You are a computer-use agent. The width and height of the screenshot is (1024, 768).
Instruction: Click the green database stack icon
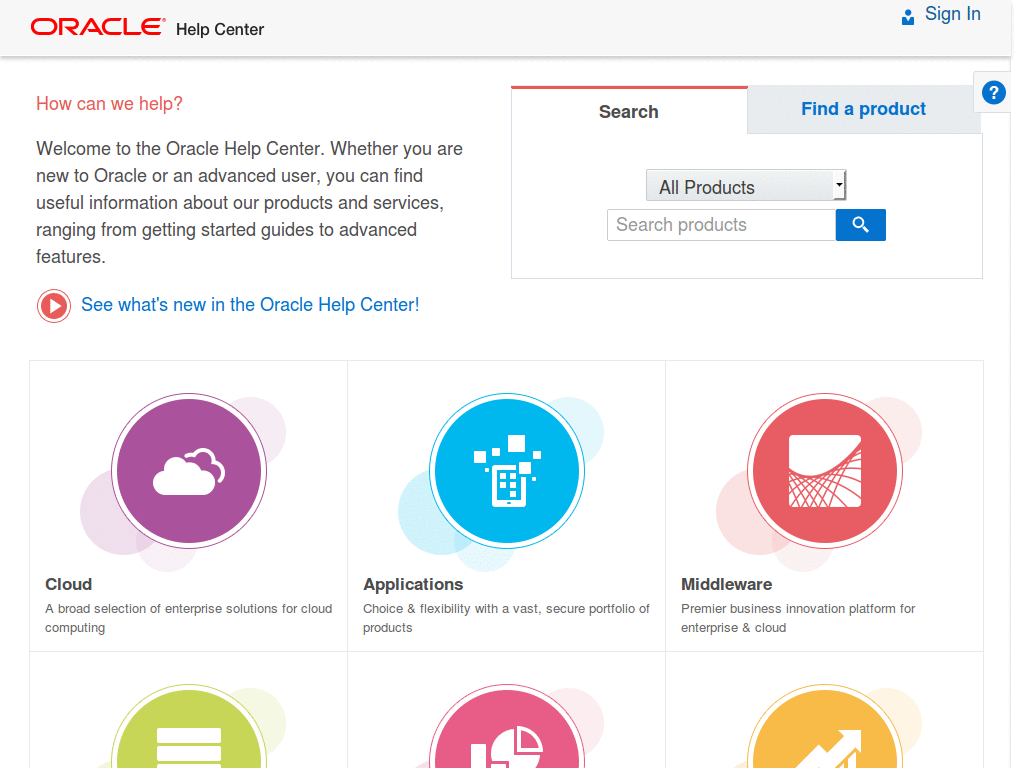[x=189, y=726]
